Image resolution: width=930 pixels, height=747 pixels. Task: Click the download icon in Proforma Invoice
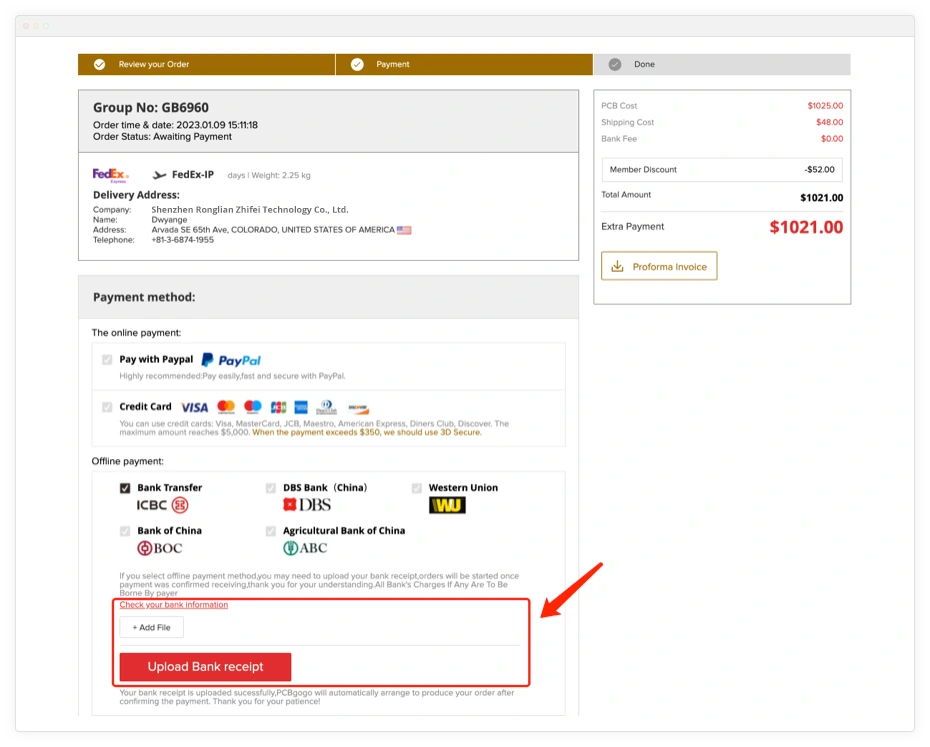(x=617, y=267)
